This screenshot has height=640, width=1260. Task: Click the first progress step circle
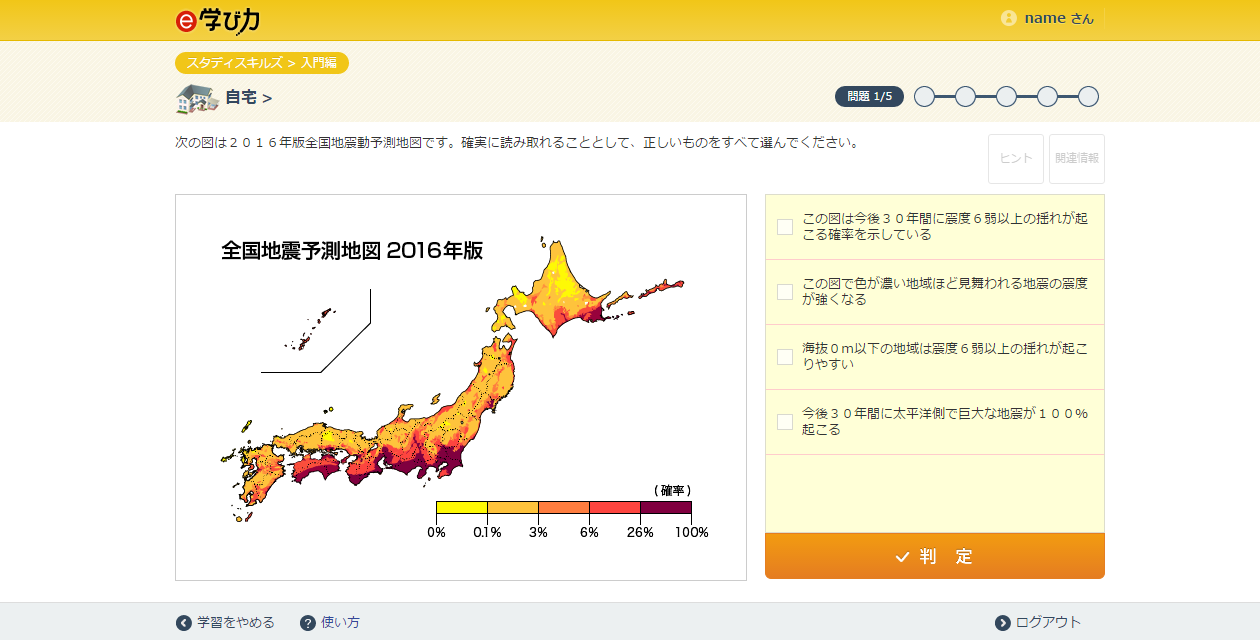click(924, 97)
